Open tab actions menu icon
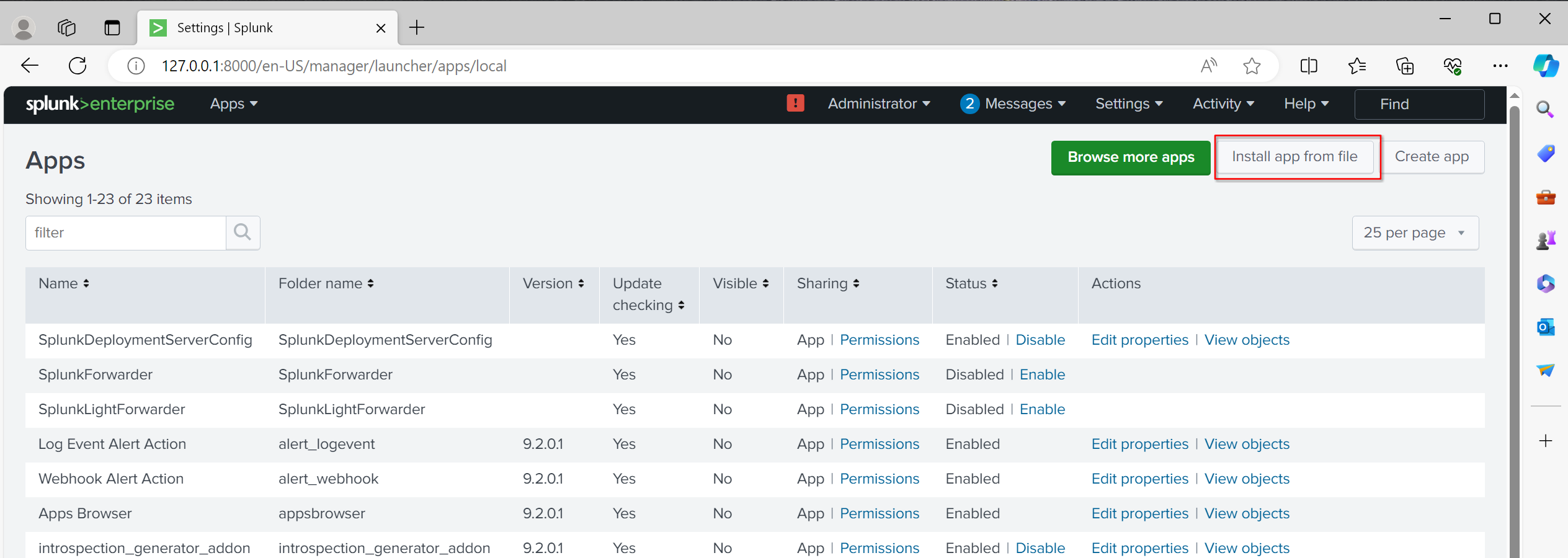The image size is (1568, 558). click(x=112, y=28)
